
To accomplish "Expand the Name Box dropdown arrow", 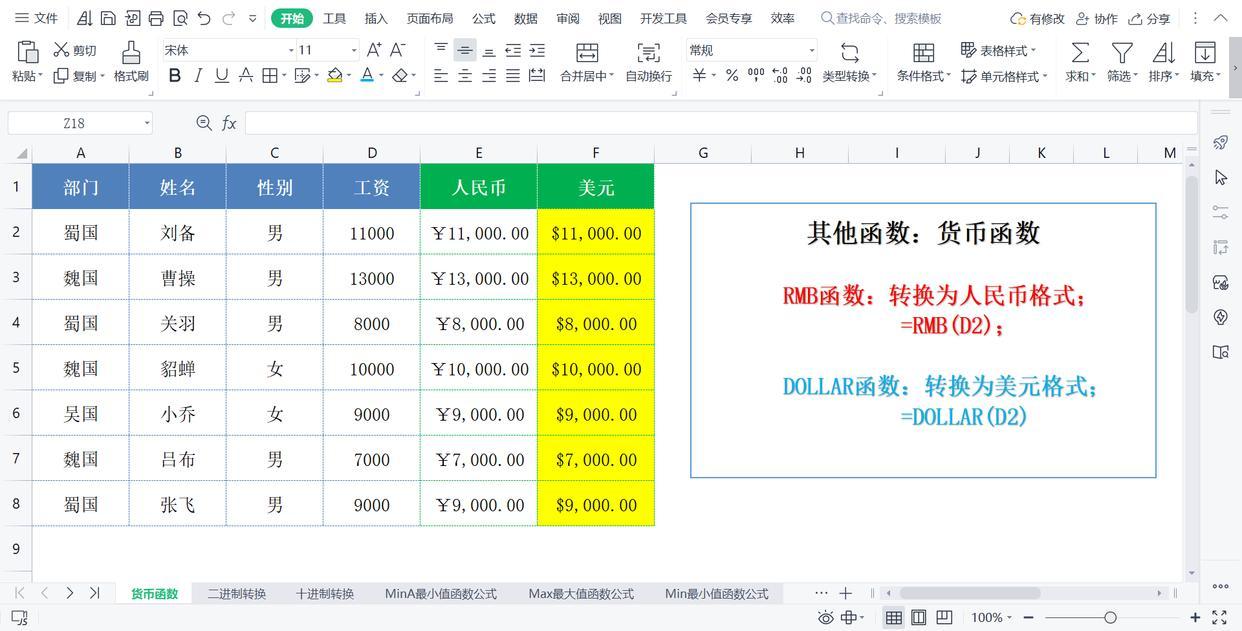I will (x=147, y=123).
